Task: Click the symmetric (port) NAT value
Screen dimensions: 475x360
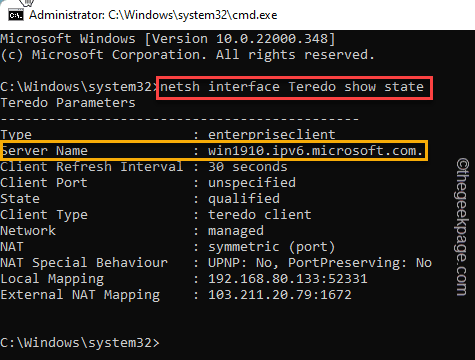Action: [x=271, y=247]
